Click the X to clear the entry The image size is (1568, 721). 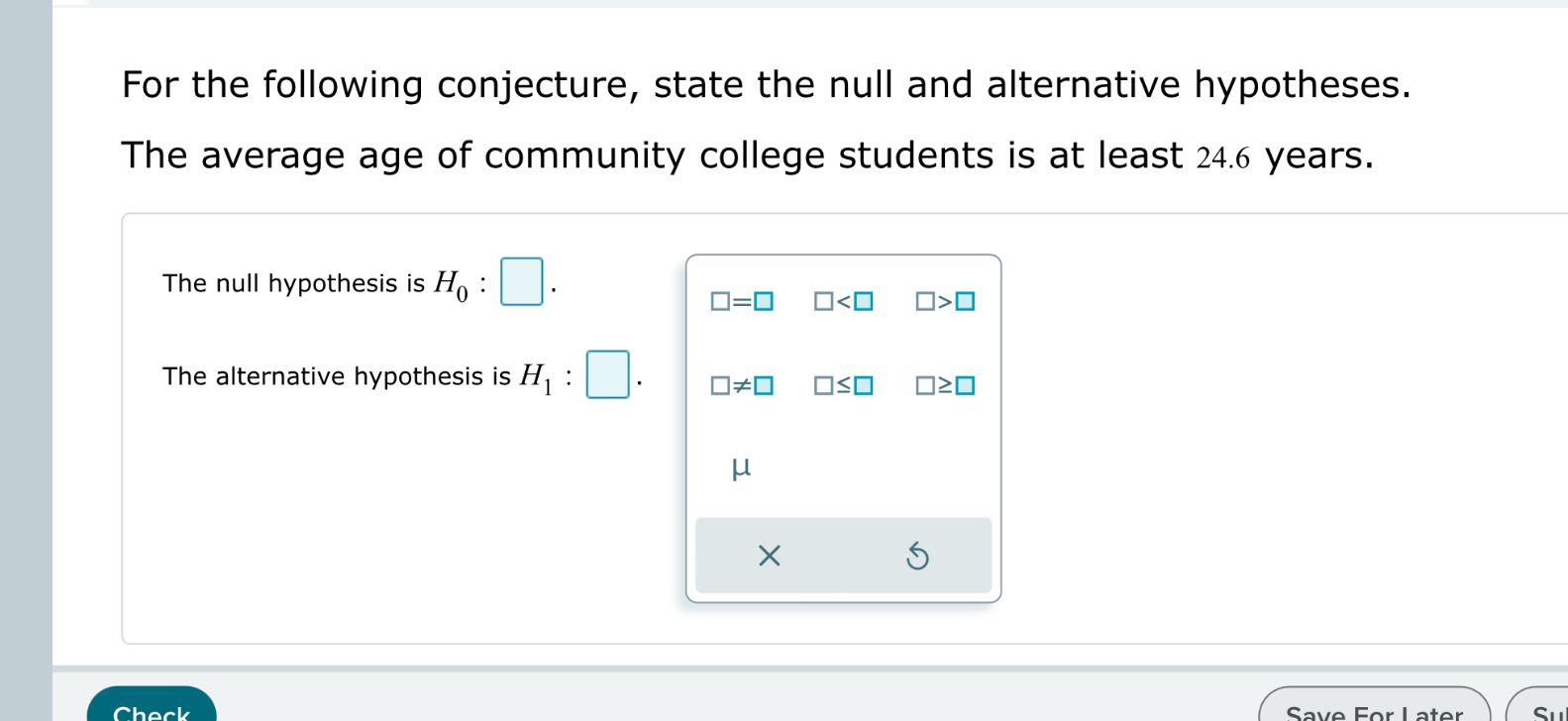769,556
